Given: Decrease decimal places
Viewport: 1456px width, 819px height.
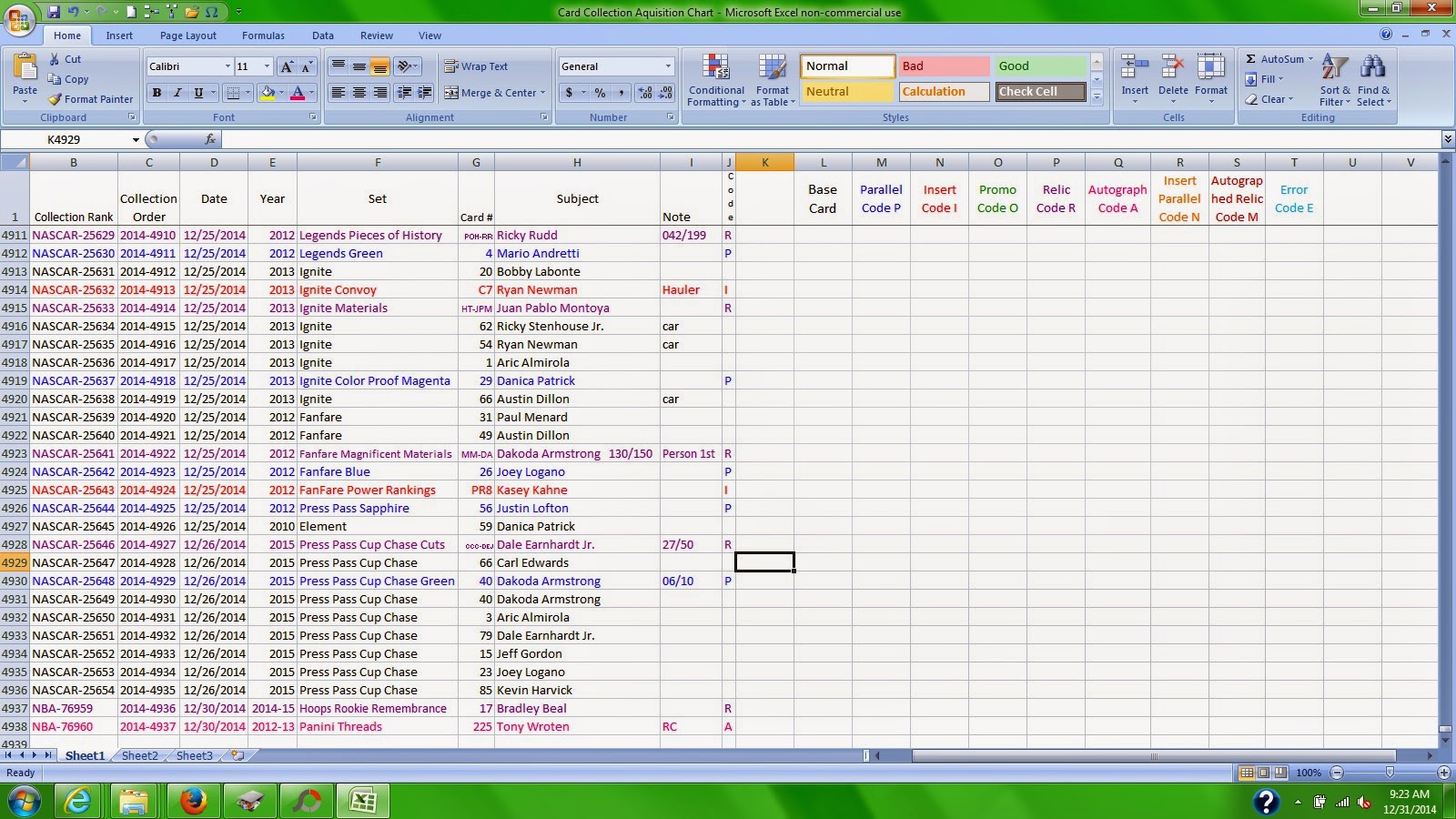Looking at the screenshot, I should (665, 93).
